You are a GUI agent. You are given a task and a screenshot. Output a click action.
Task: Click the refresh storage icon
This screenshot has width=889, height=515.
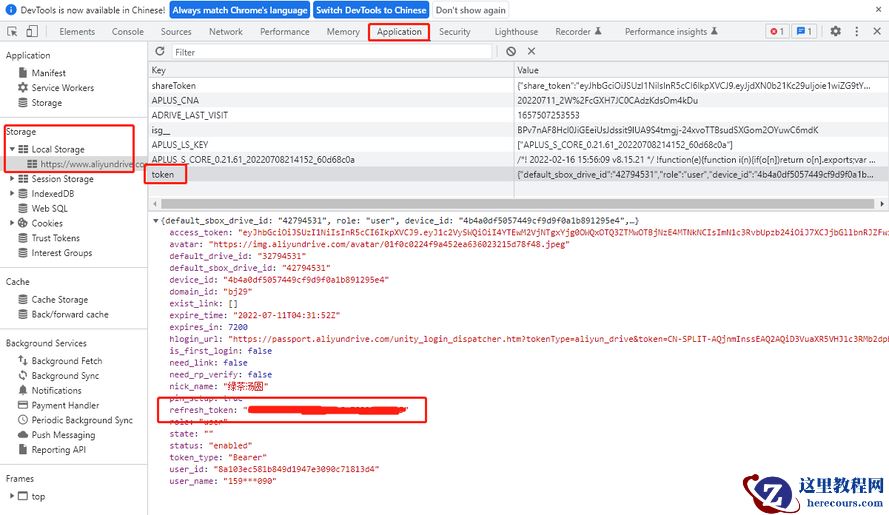tap(160, 51)
